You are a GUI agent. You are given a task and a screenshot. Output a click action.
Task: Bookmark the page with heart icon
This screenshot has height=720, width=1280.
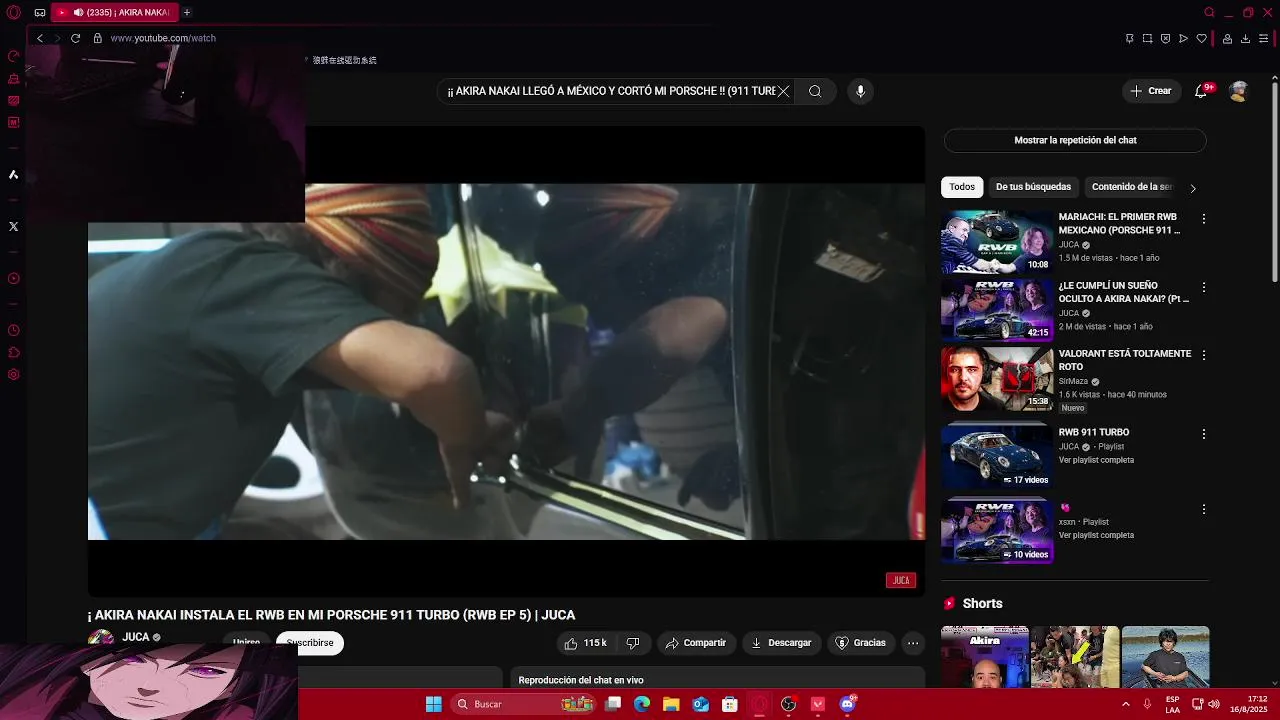(x=1201, y=38)
